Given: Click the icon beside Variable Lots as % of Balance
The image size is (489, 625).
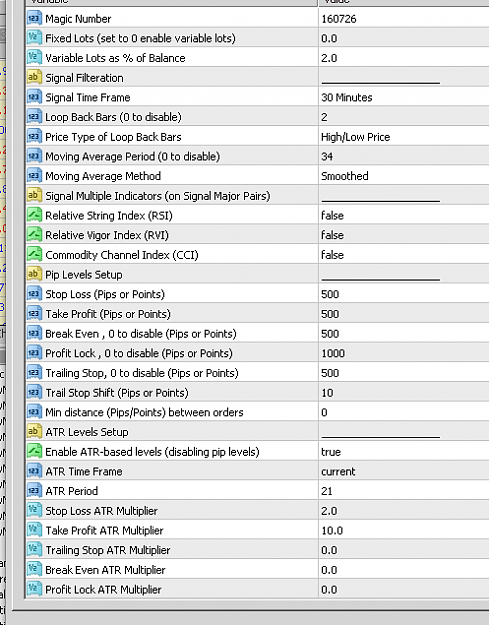Looking at the screenshot, I should (34, 57).
